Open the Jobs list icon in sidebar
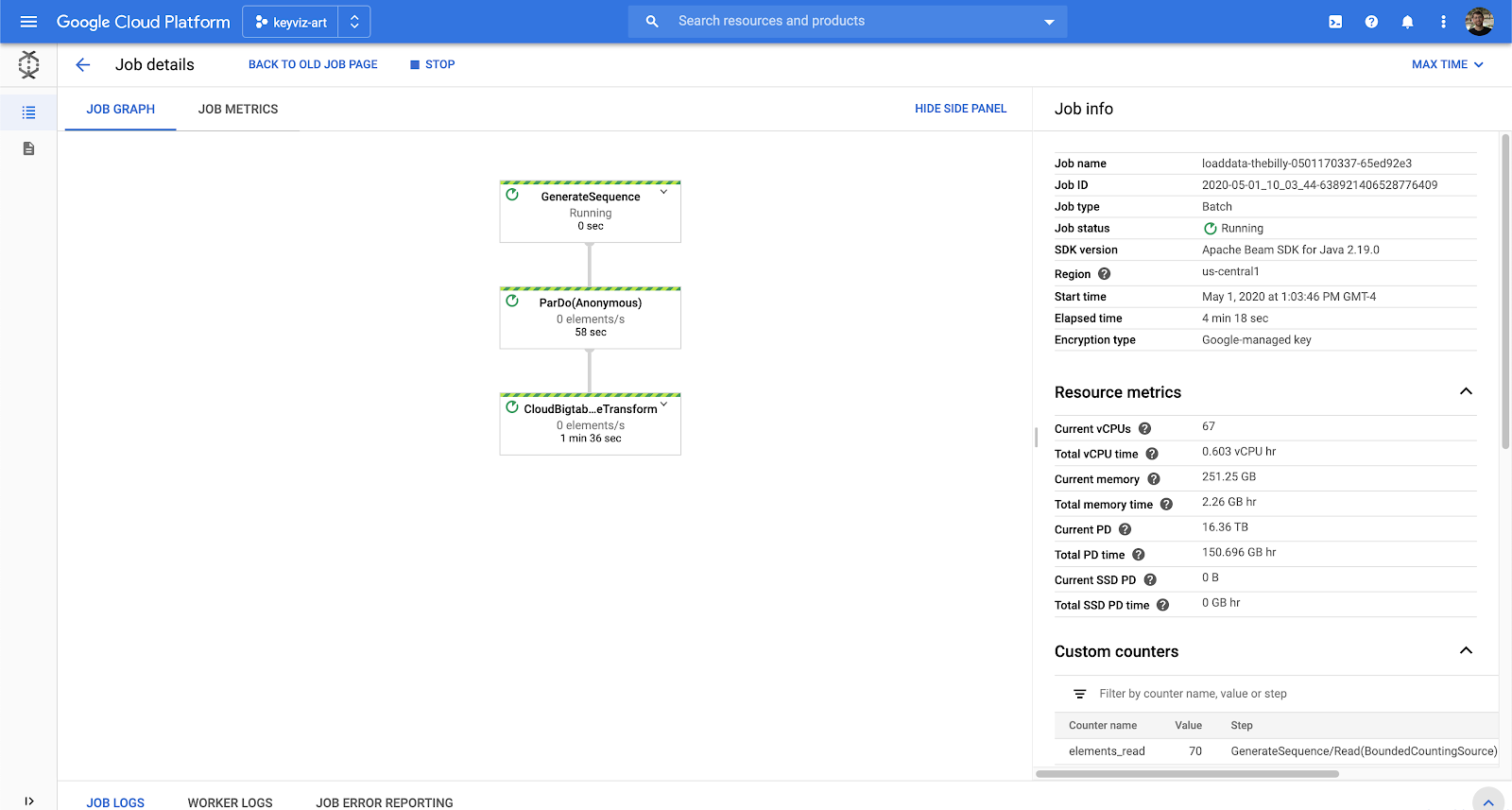The image size is (1512, 810). (x=28, y=112)
